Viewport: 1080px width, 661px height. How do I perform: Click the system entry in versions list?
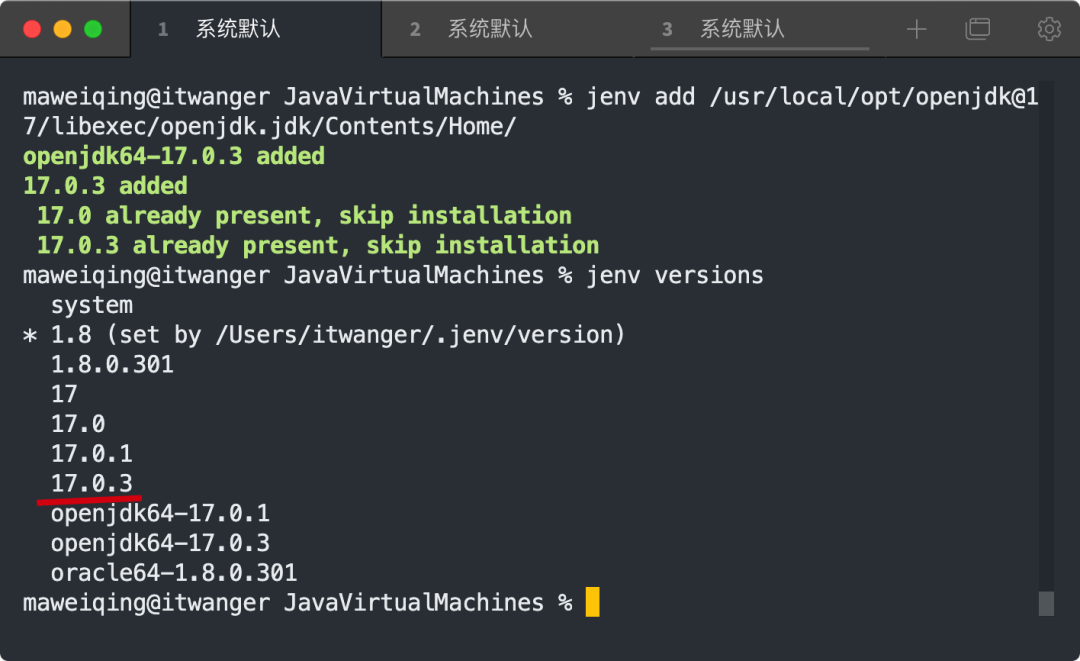(92, 305)
